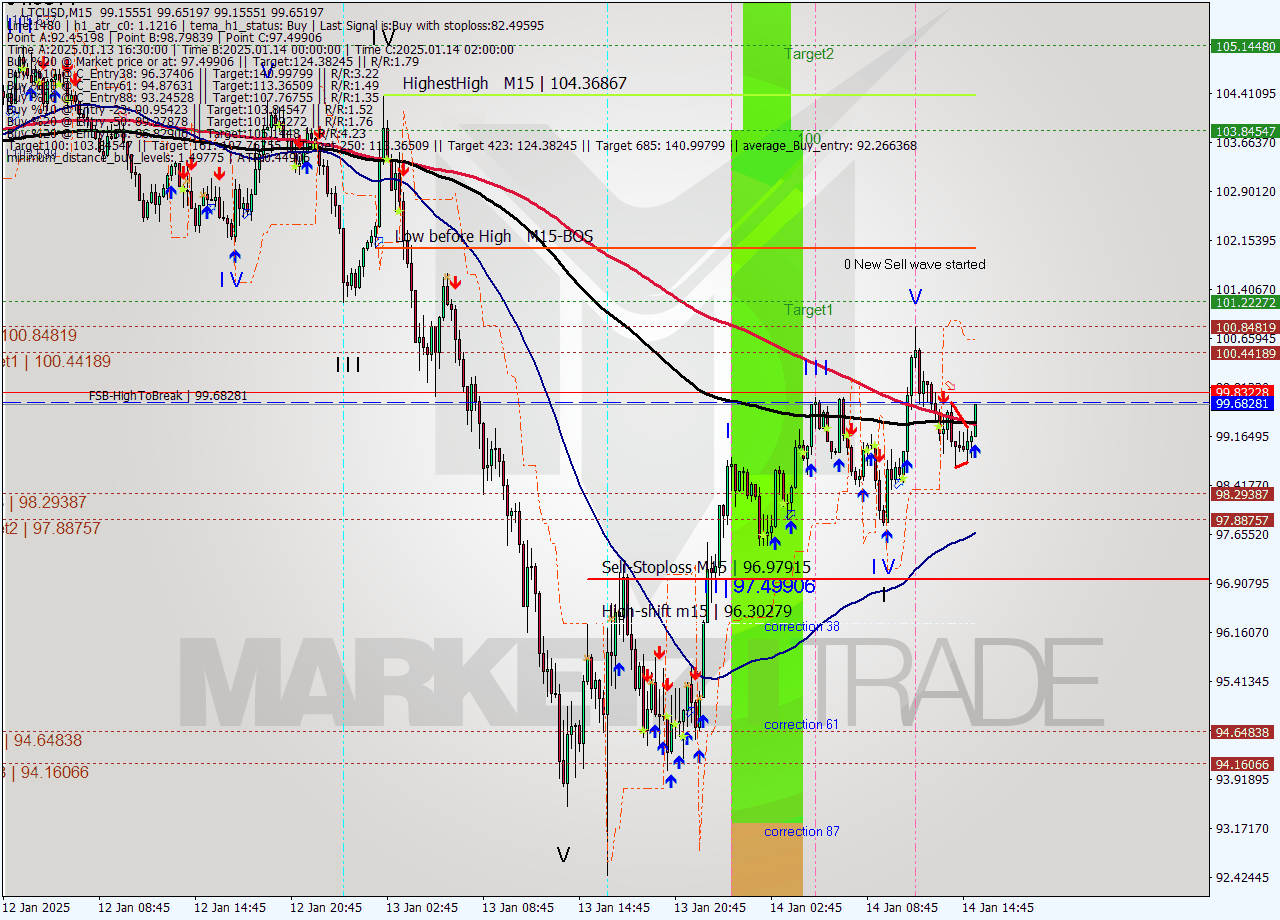
Task: Click the 100.84819 label at left edge
Action: click(x=40, y=335)
